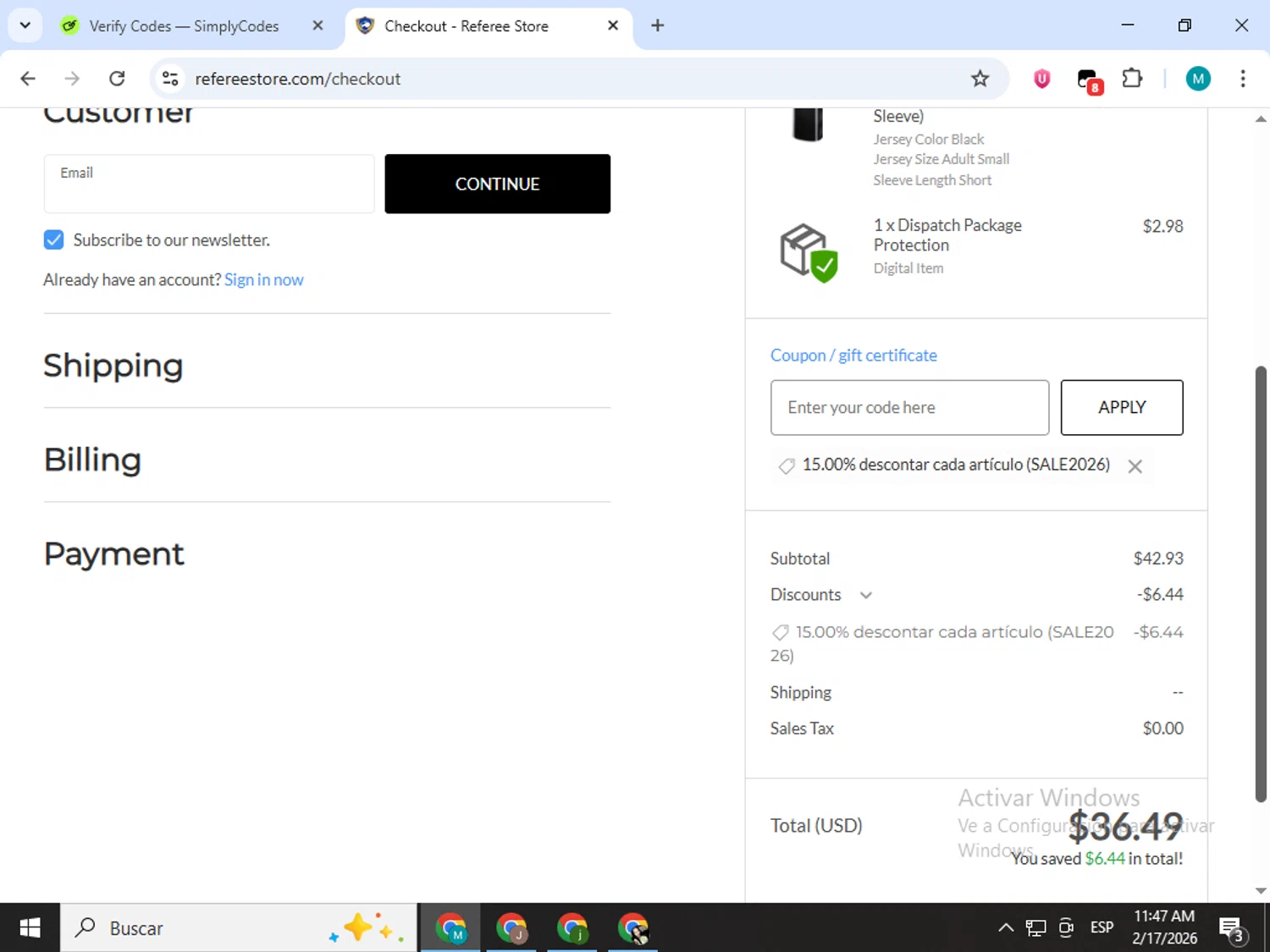1270x952 pixels.
Task: Close the Checkout - Referee Store tab
Action: point(613,25)
